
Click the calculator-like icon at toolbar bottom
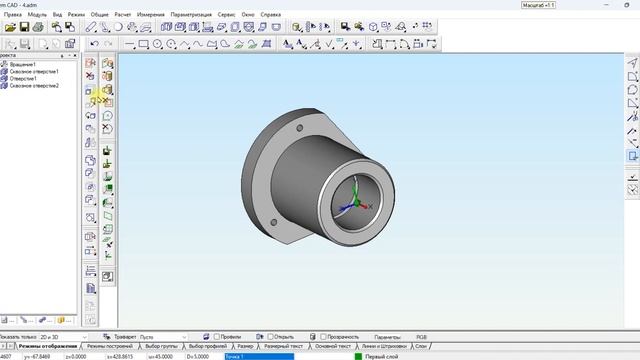107,276
